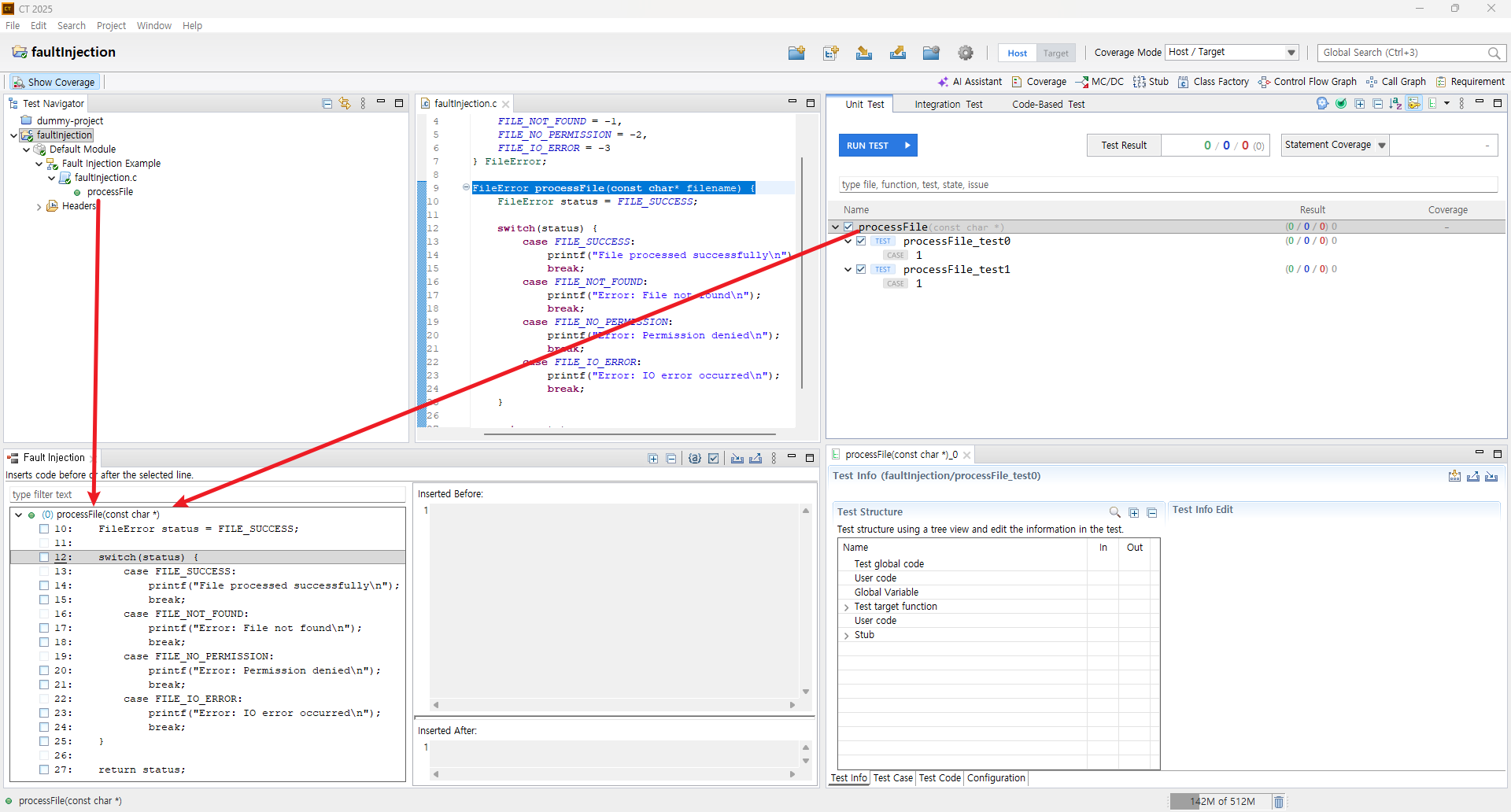Open the Call Graph view

coord(1396,82)
